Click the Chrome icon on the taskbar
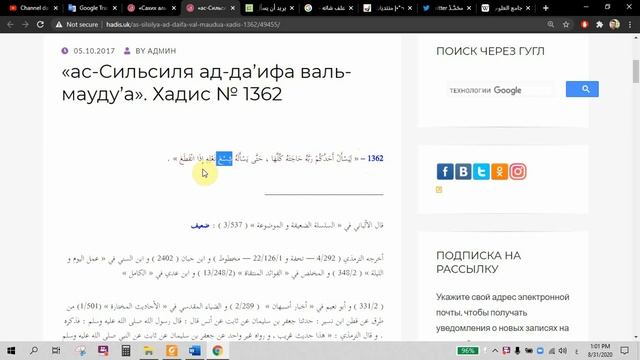This screenshot has width=640, height=360. click(218, 351)
